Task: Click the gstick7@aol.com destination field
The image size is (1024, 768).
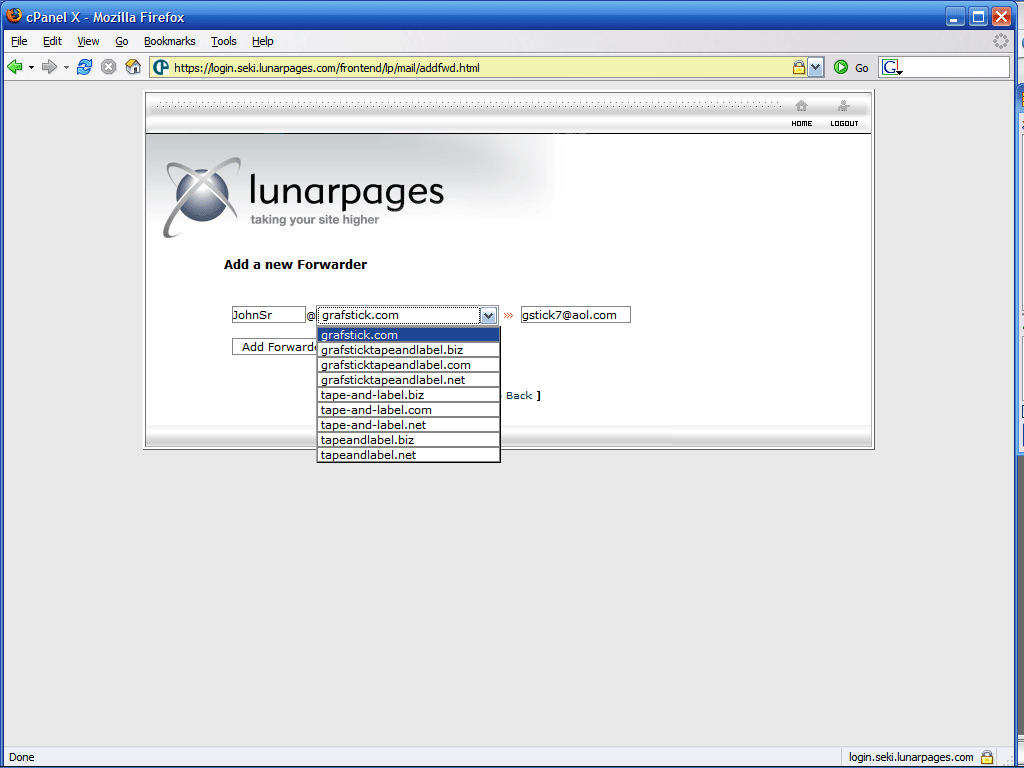Action: click(575, 315)
